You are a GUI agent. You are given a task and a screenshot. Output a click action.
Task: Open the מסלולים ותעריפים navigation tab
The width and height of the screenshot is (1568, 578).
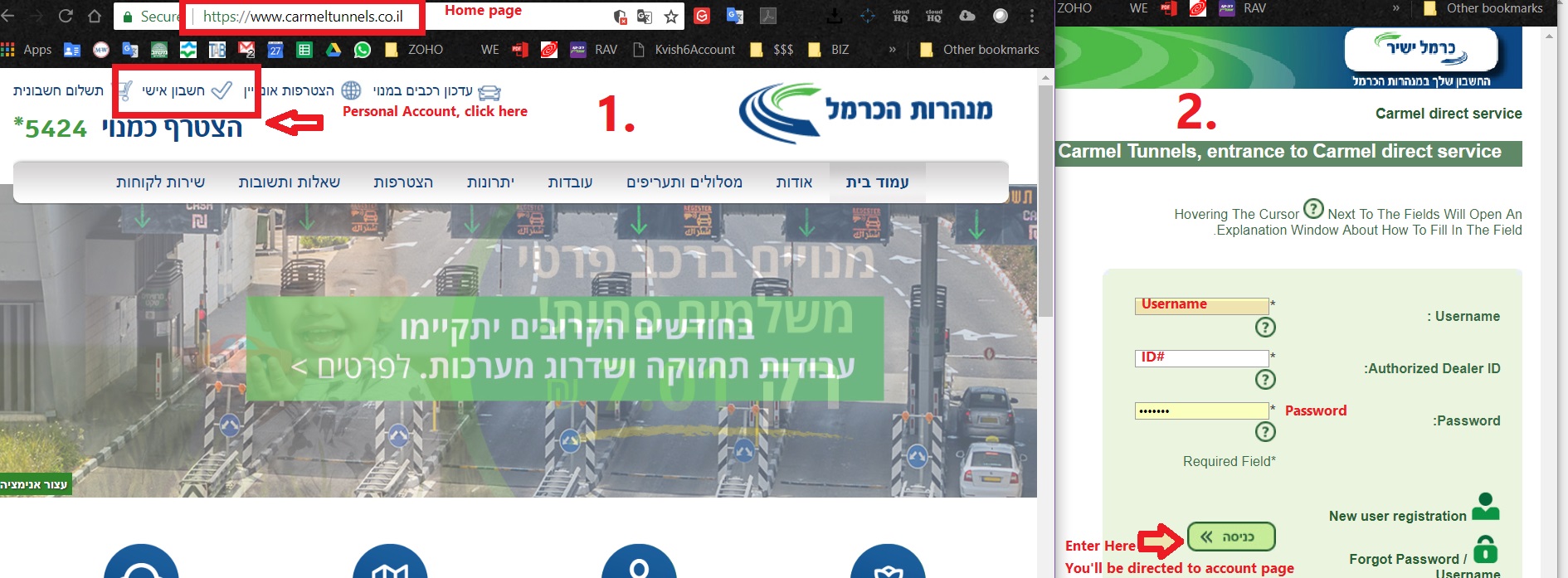coord(684,182)
